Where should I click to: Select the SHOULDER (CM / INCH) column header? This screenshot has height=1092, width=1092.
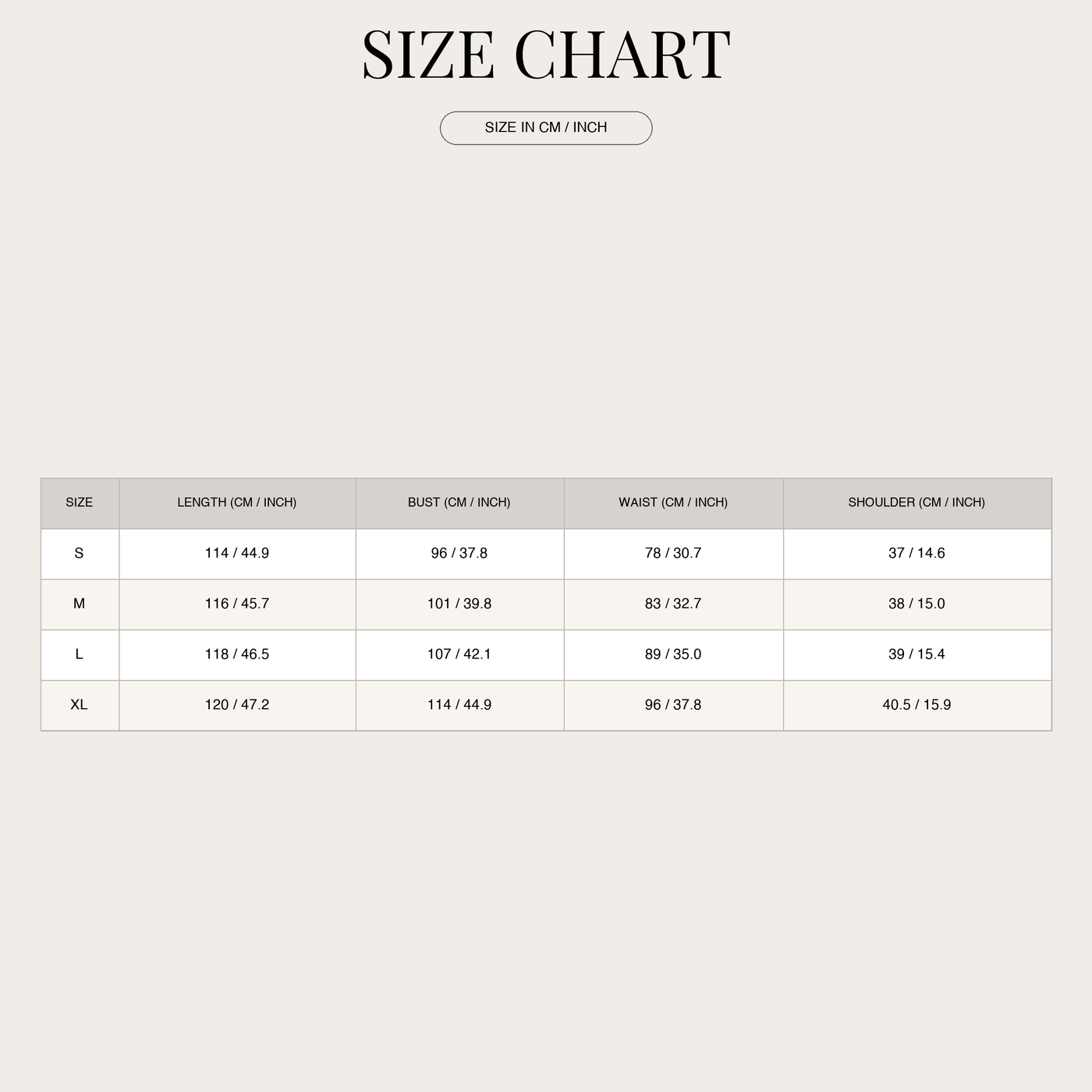[916, 503]
